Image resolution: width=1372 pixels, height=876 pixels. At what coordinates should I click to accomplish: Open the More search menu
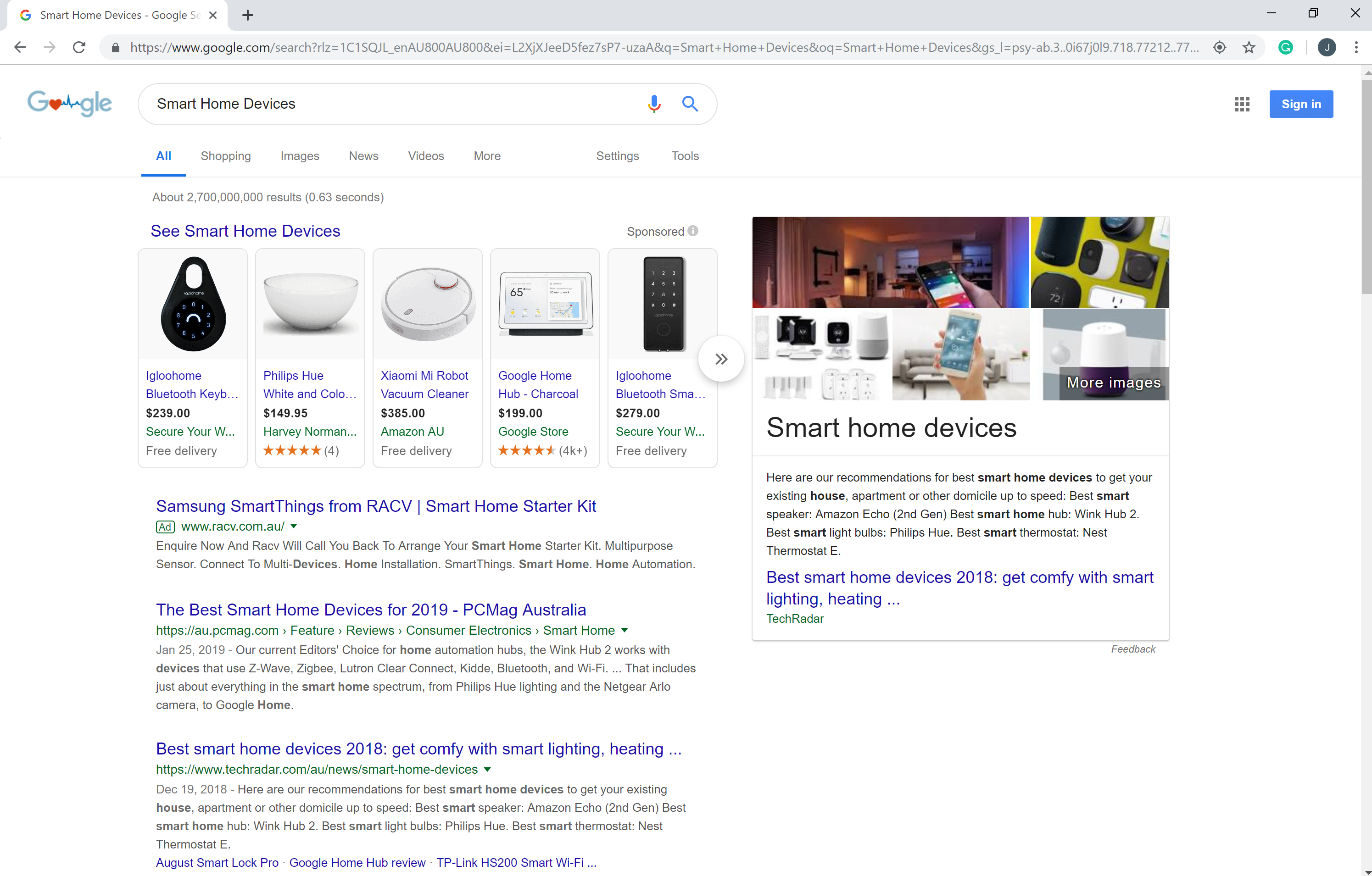(x=486, y=155)
